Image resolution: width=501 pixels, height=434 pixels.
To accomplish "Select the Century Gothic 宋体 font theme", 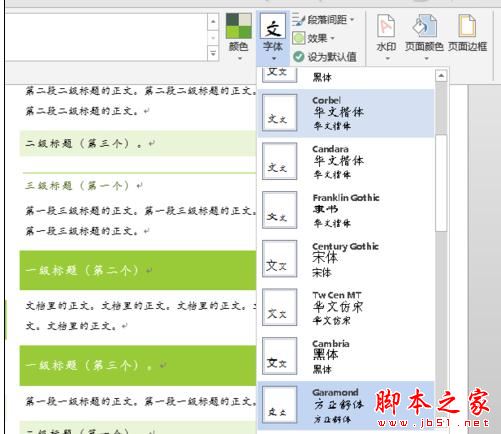I will click(x=346, y=259).
